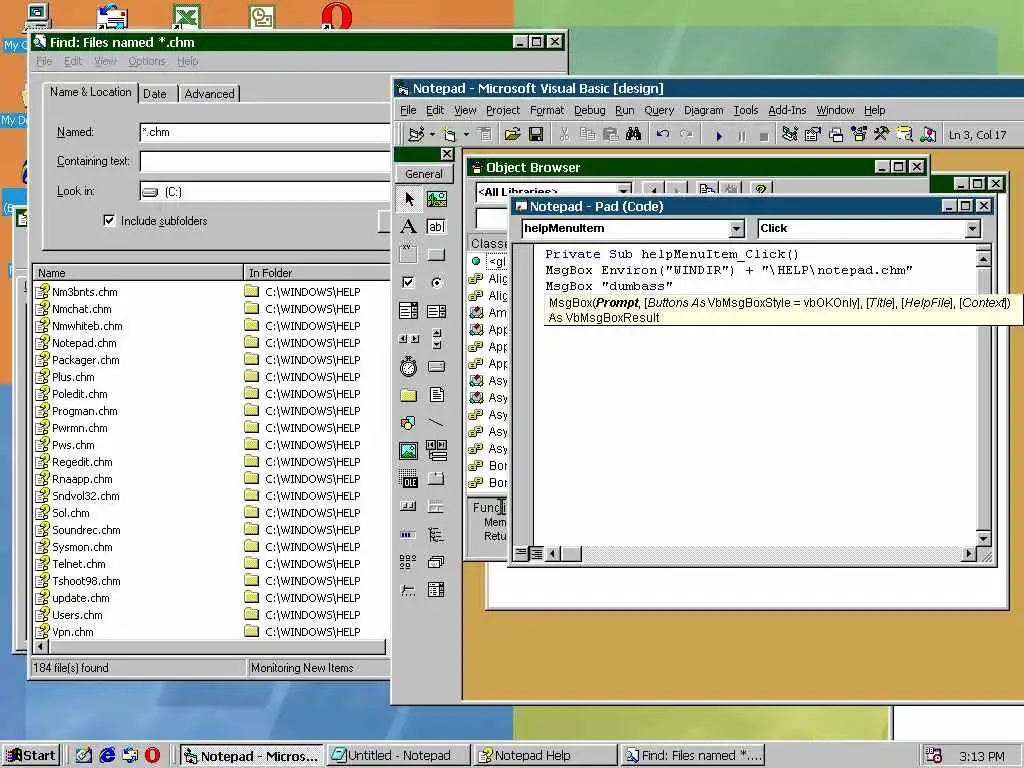Image resolution: width=1024 pixels, height=768 pixels.
Task: Select the OLE container control tool
Action: tap(408, 479)
